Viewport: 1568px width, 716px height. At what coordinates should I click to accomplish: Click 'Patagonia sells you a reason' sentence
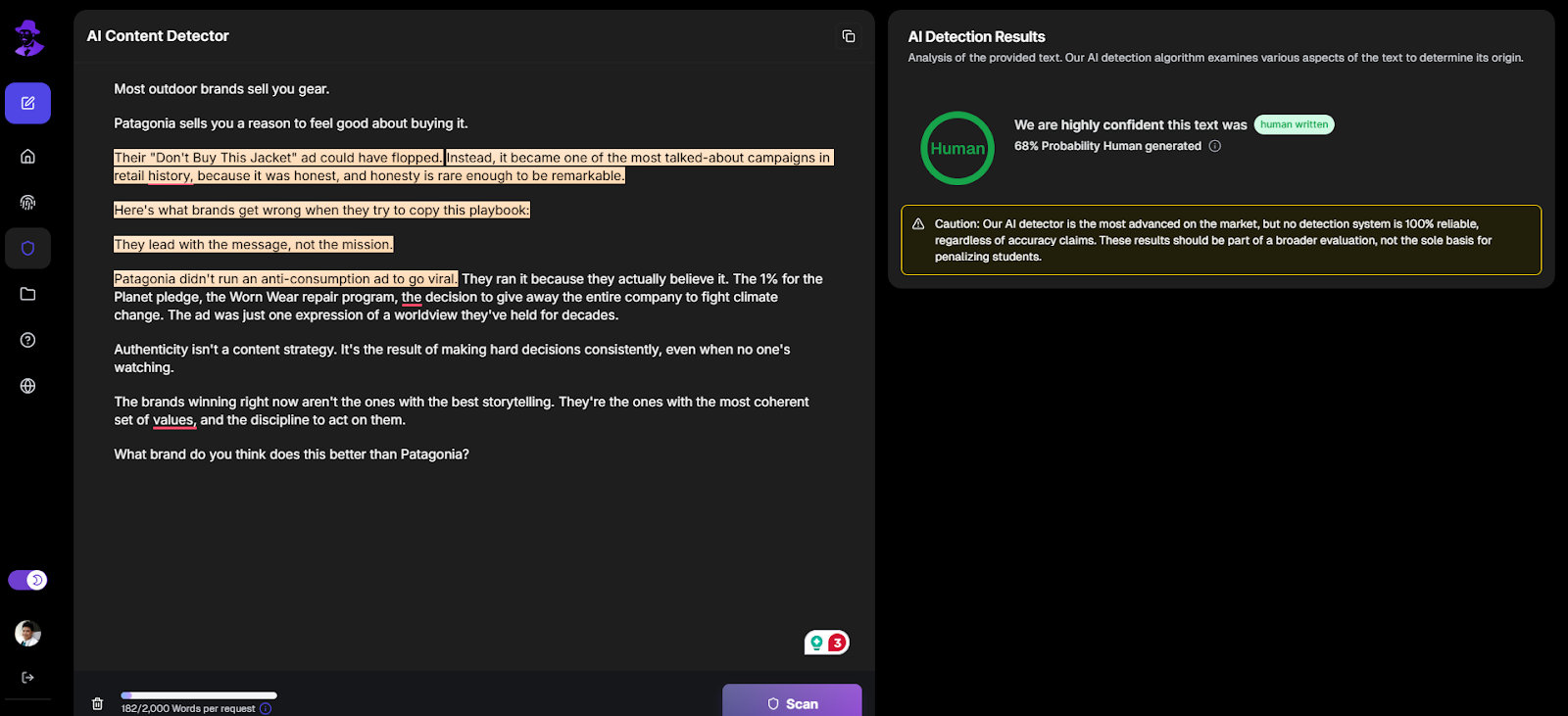point(291,123)
